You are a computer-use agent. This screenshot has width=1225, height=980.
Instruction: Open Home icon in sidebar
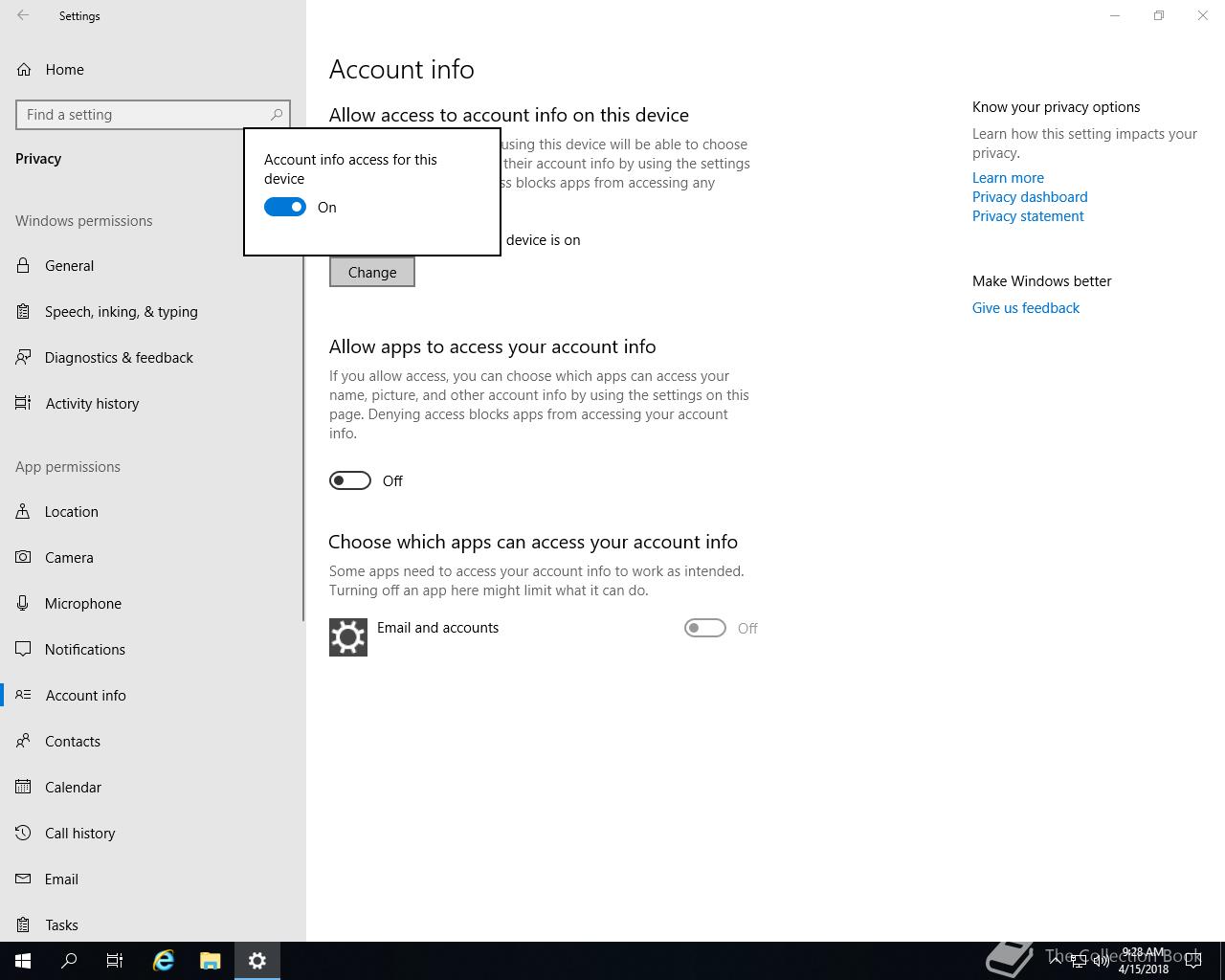point(24,69)
